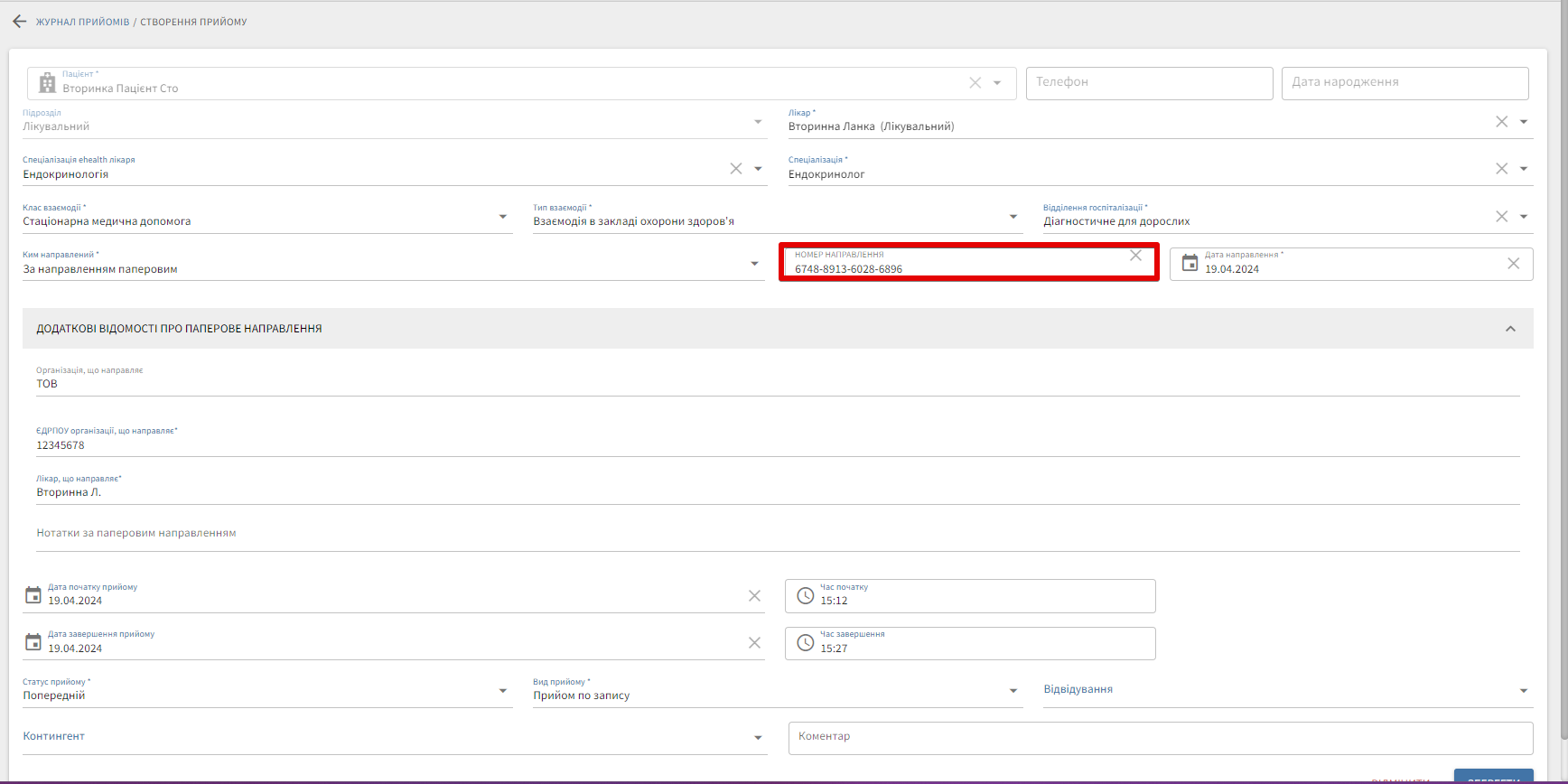
Task: Clear the Лікар field value
Action: click(1501, 122)
